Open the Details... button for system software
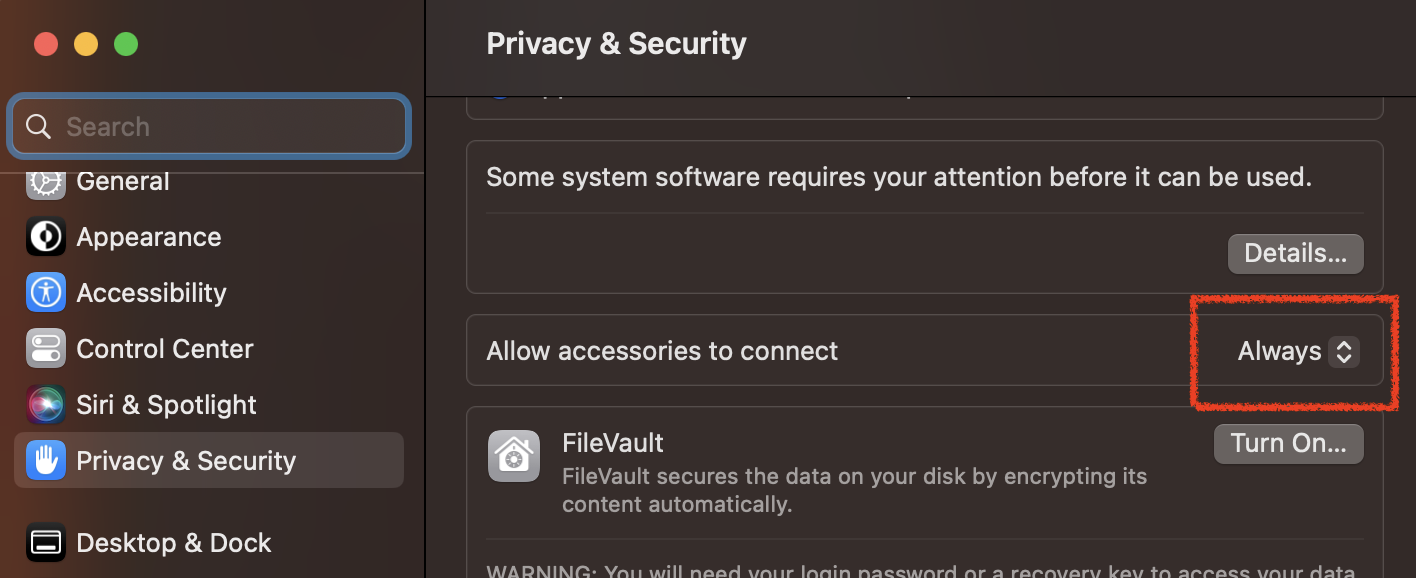Image resolution: width=1416 pixels, height=578 pixels. tap(1295, 254)
